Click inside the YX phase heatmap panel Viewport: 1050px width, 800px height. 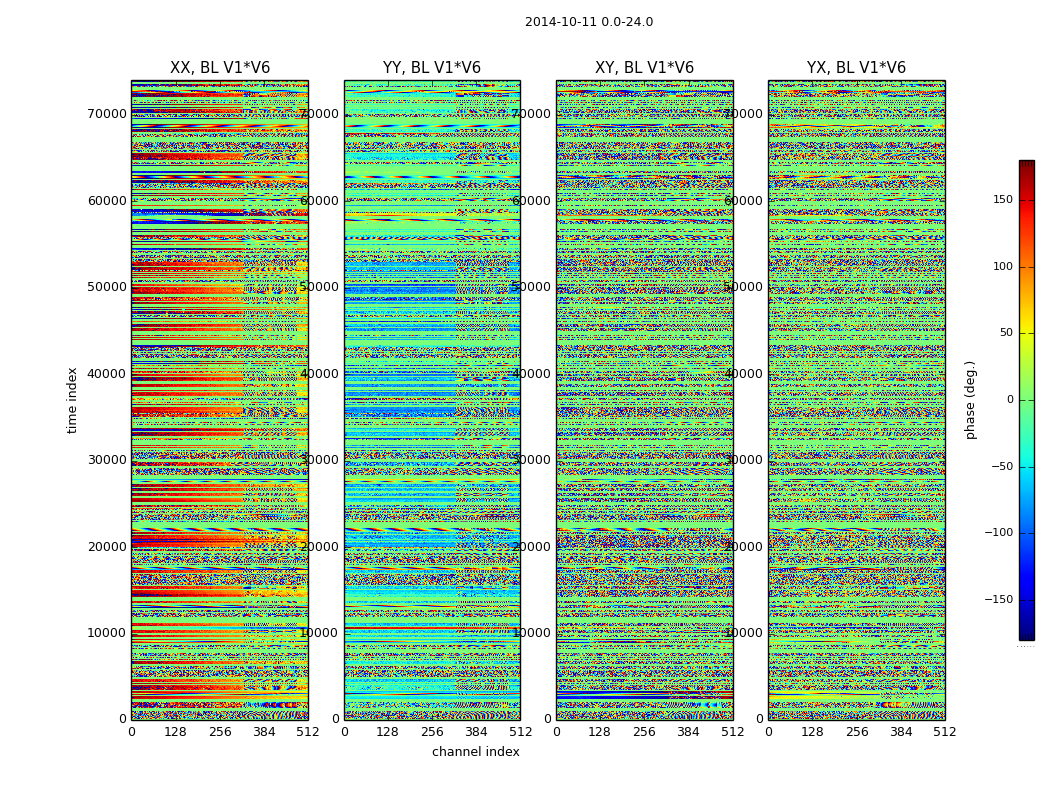(856, 400)
